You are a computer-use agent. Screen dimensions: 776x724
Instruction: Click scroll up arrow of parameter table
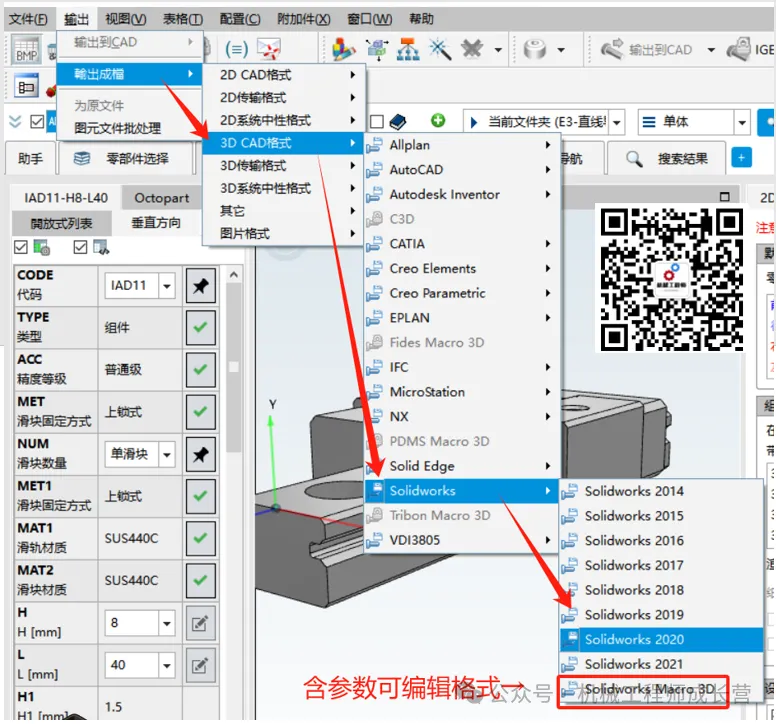click(x=234, y=275)
